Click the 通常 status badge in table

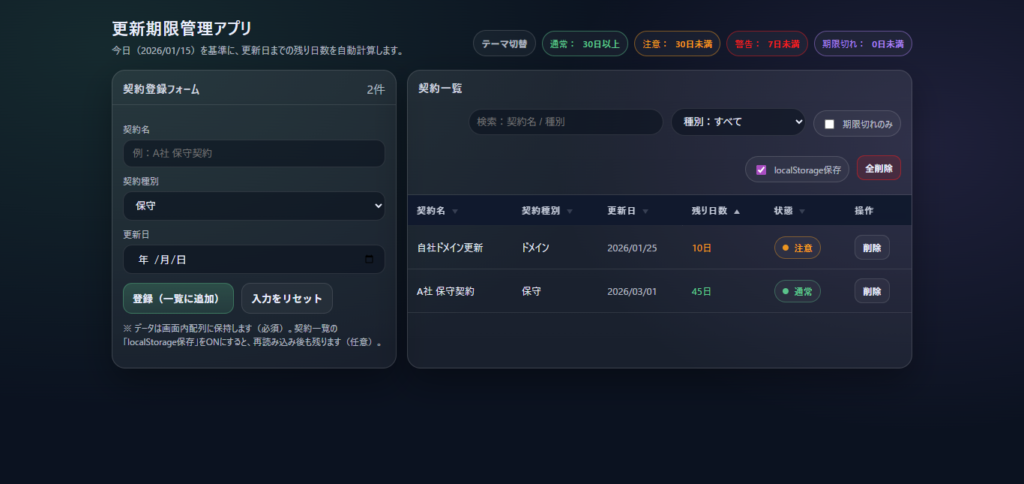pos(797,291)
